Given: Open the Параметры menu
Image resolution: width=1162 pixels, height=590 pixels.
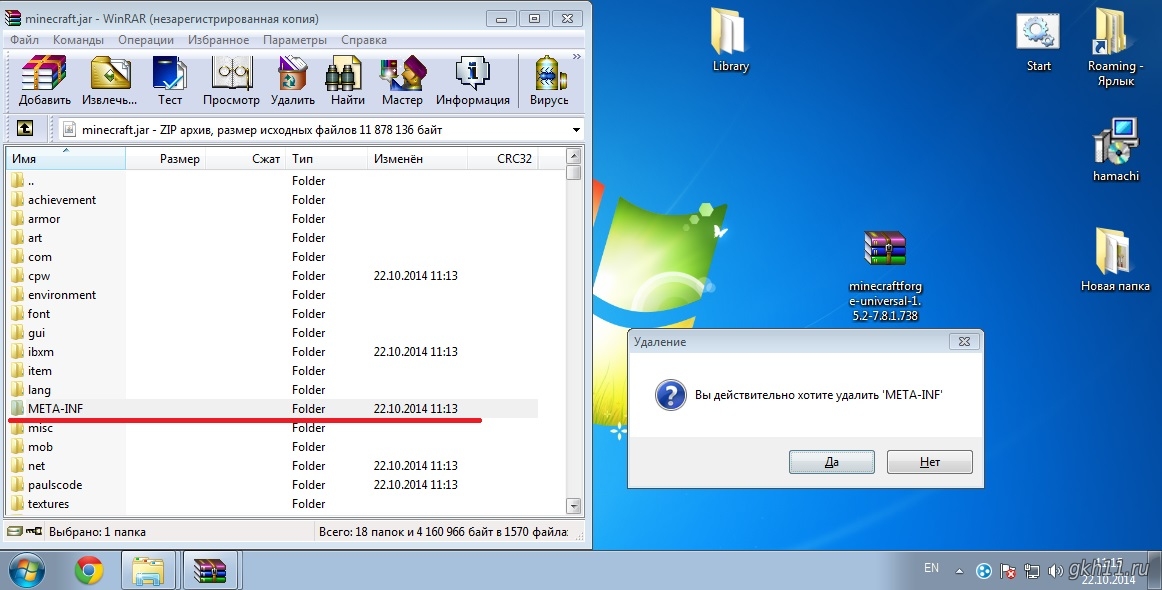Looking at the screenshot, I should (295, 40).
